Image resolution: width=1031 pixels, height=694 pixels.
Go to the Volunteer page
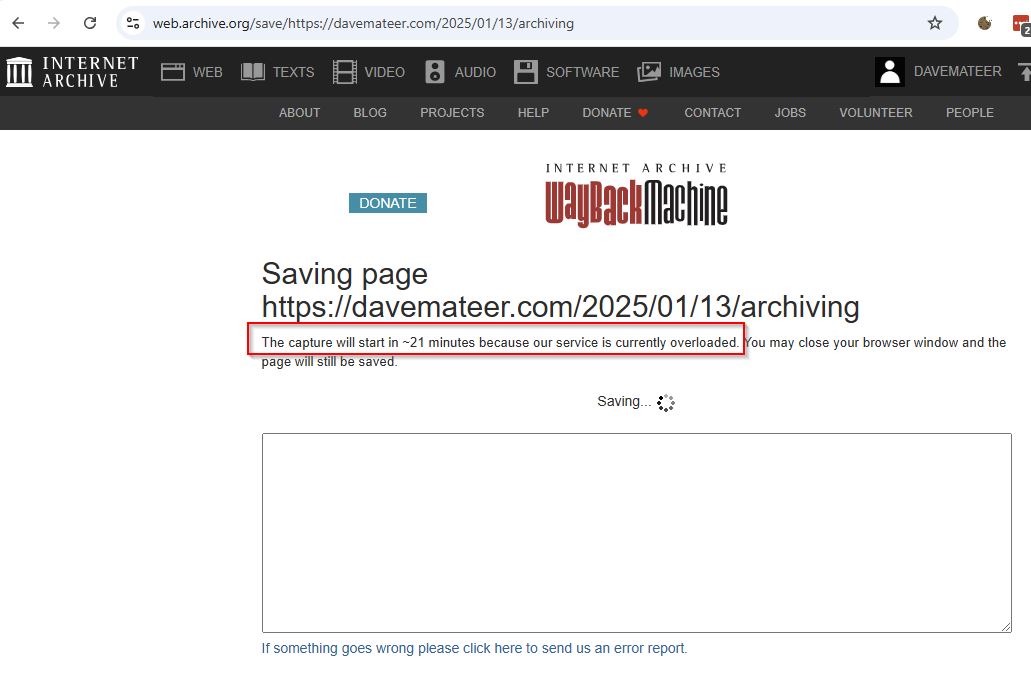(875, 113)
